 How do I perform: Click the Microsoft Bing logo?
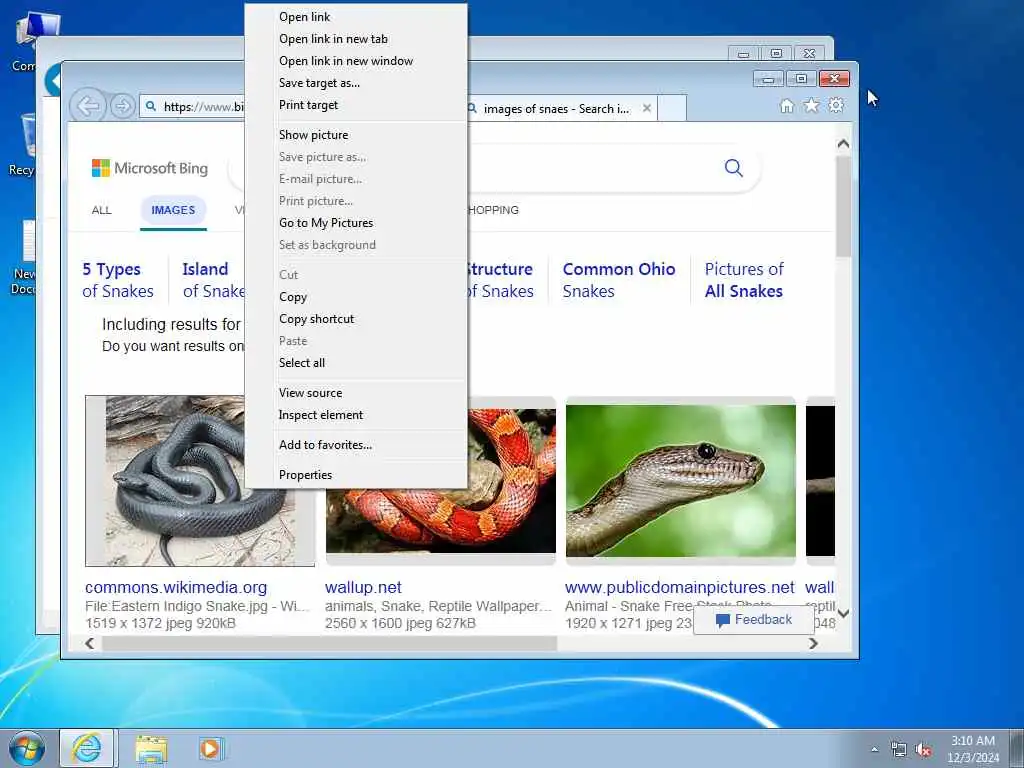click(150, 168)
